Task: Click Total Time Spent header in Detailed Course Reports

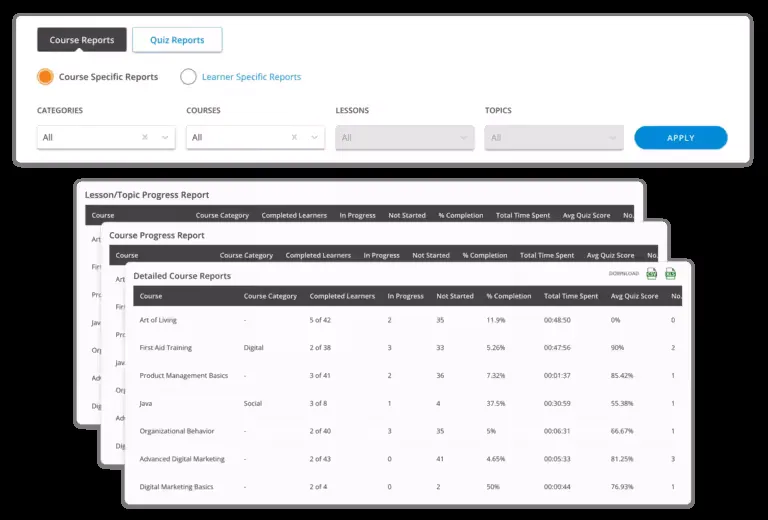Action: coord(571,296)
